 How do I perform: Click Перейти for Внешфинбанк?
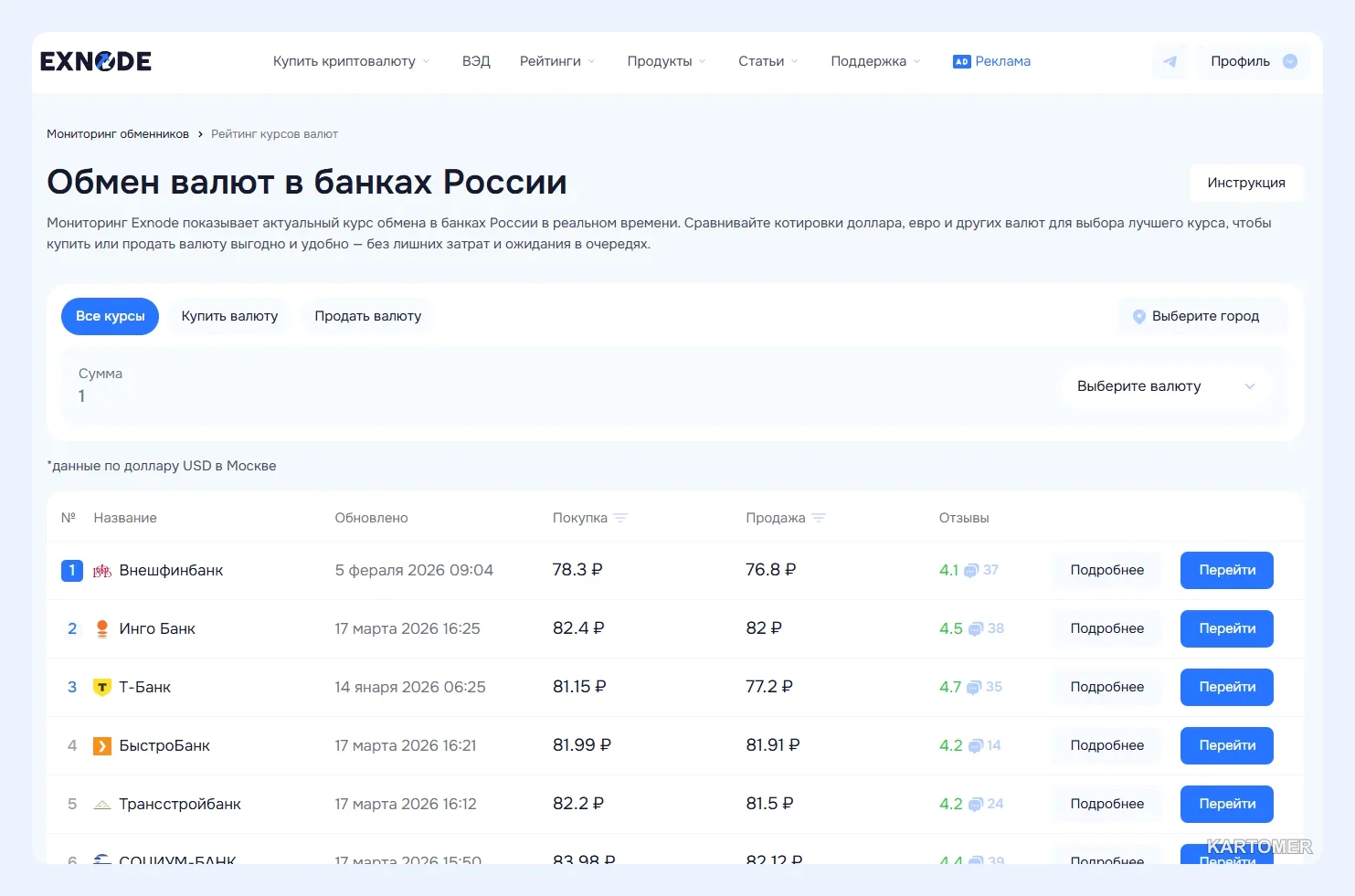[x=1227, y=570]
